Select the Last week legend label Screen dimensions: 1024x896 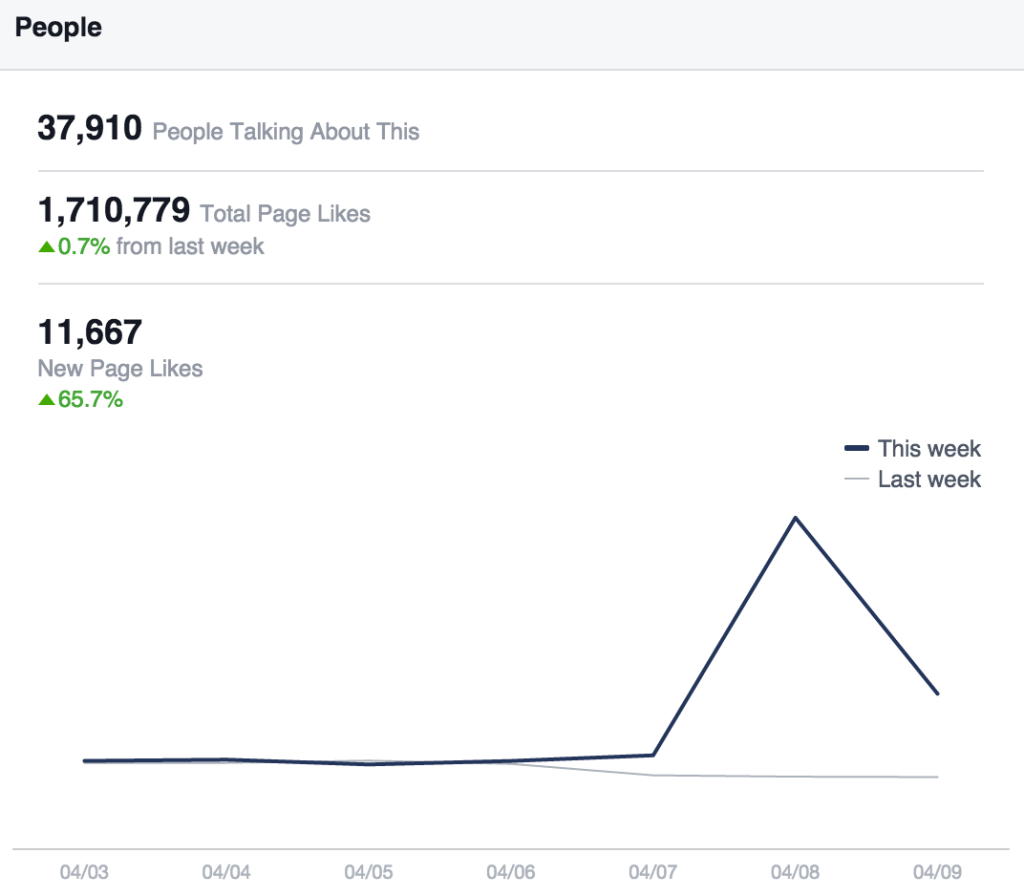[x=929, y=480]
